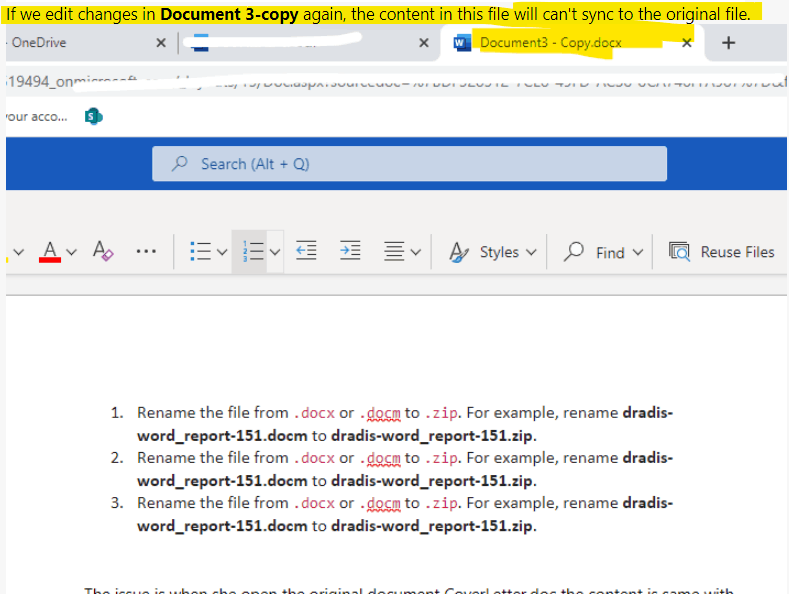This screenshot has height=594, width=789.
Task: Expand the alignment options dropdown
Action: tap(416, 252)
